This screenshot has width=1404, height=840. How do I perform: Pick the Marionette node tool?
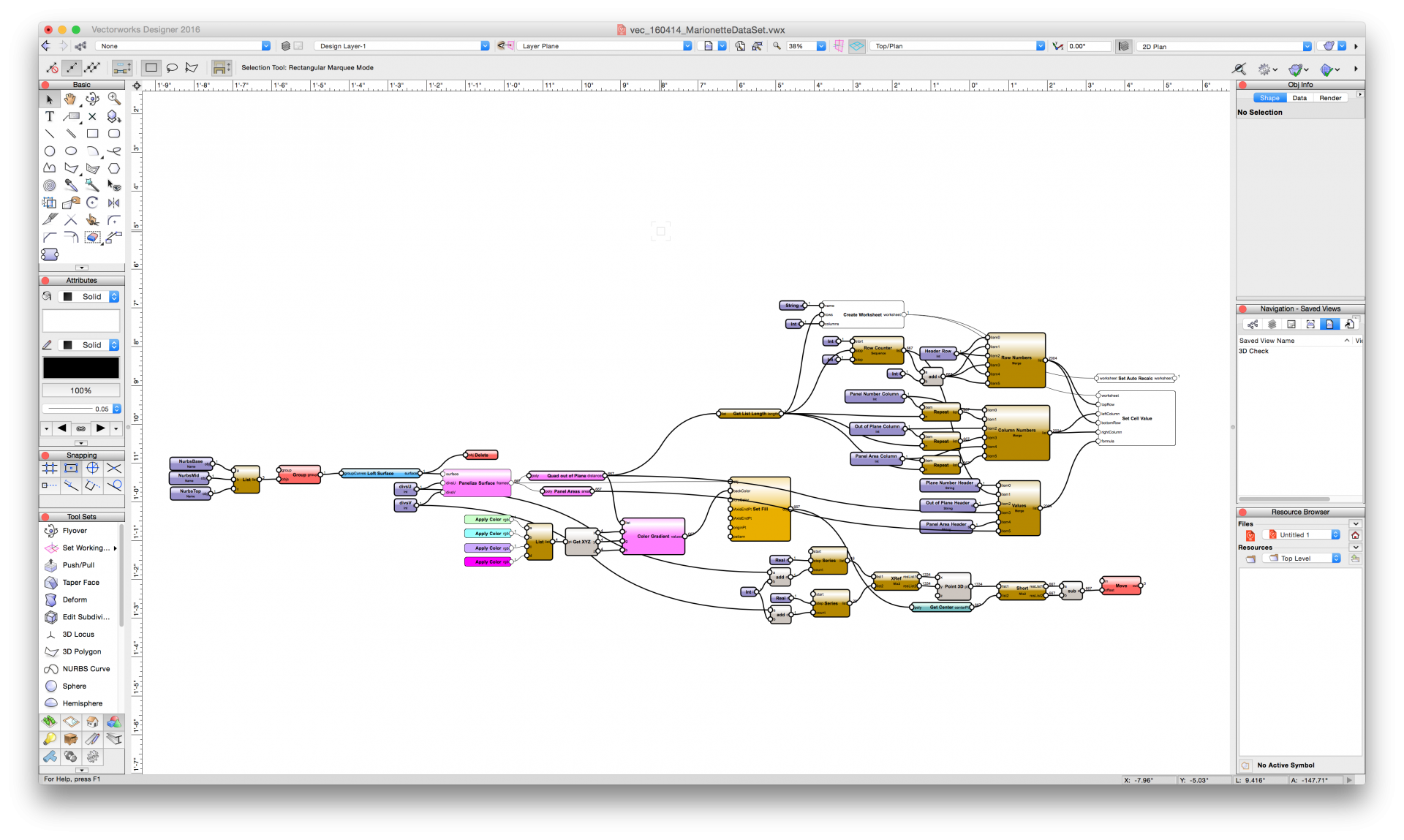click(x=50, y=254)
